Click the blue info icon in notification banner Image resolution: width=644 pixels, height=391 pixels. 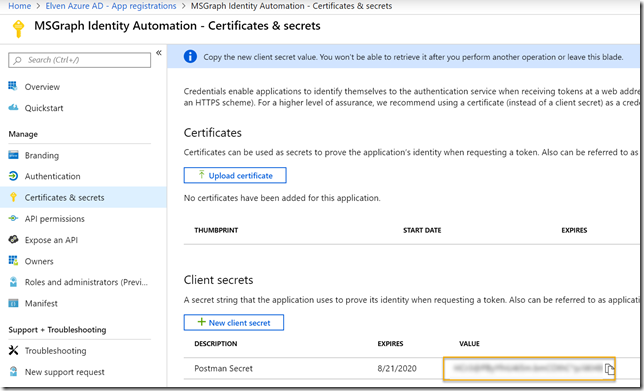190,56
